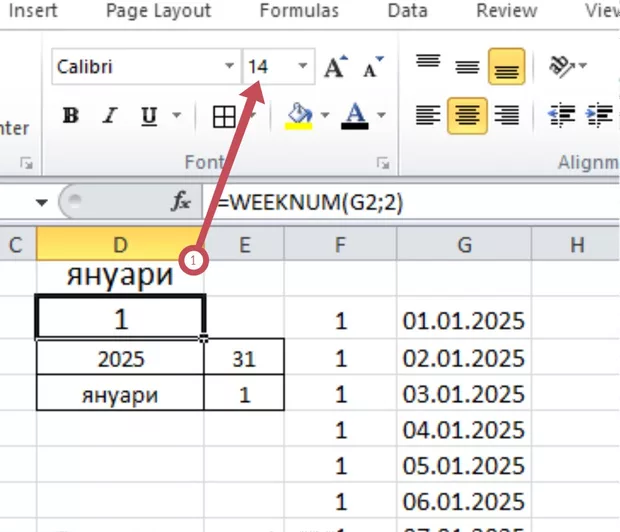Select date cell 02.01.2025
The height and width of the screenshot is (532, 620).
click(464, 358)
